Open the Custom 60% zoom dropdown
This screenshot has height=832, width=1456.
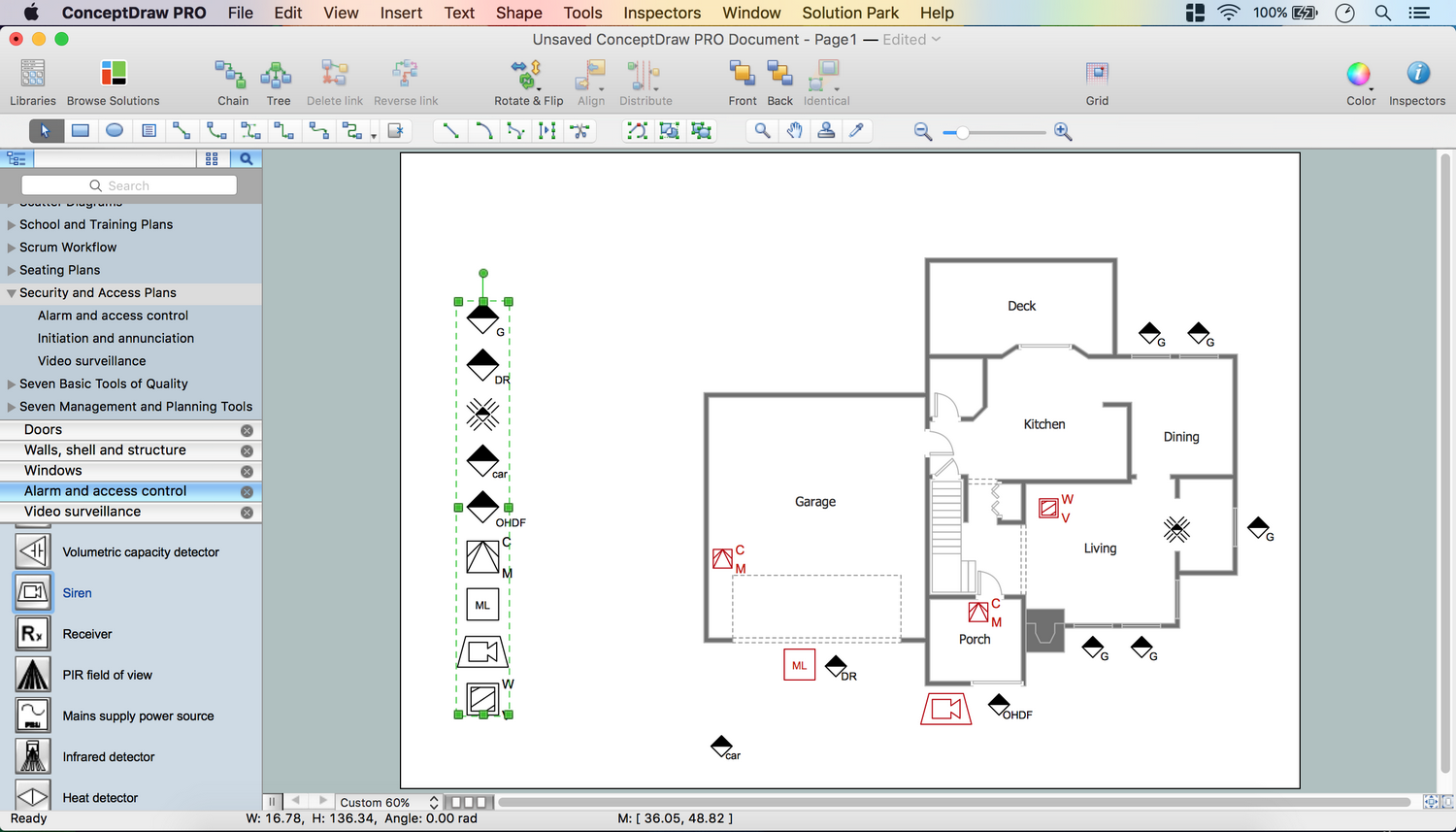point(388,803)
